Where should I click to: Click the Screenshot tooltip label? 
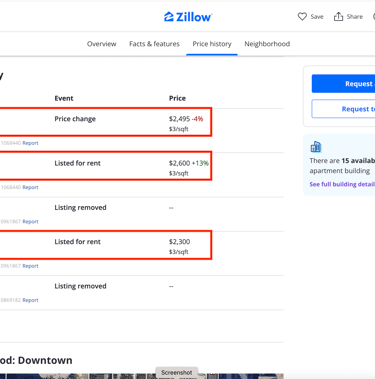click(177, 373)
